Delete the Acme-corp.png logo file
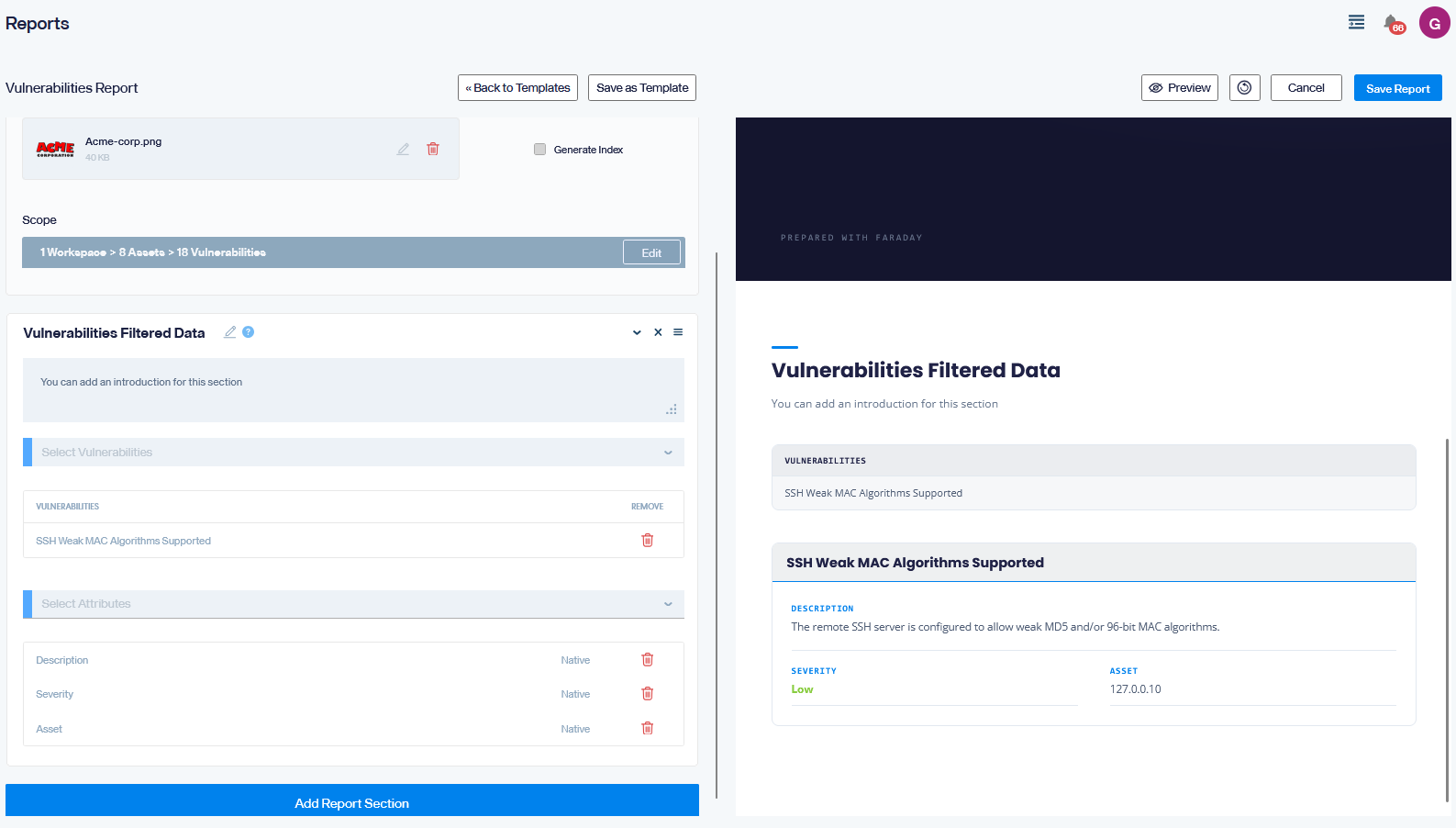The width and height of the screenshot is (1456, 828). click(x=433, y=149)
